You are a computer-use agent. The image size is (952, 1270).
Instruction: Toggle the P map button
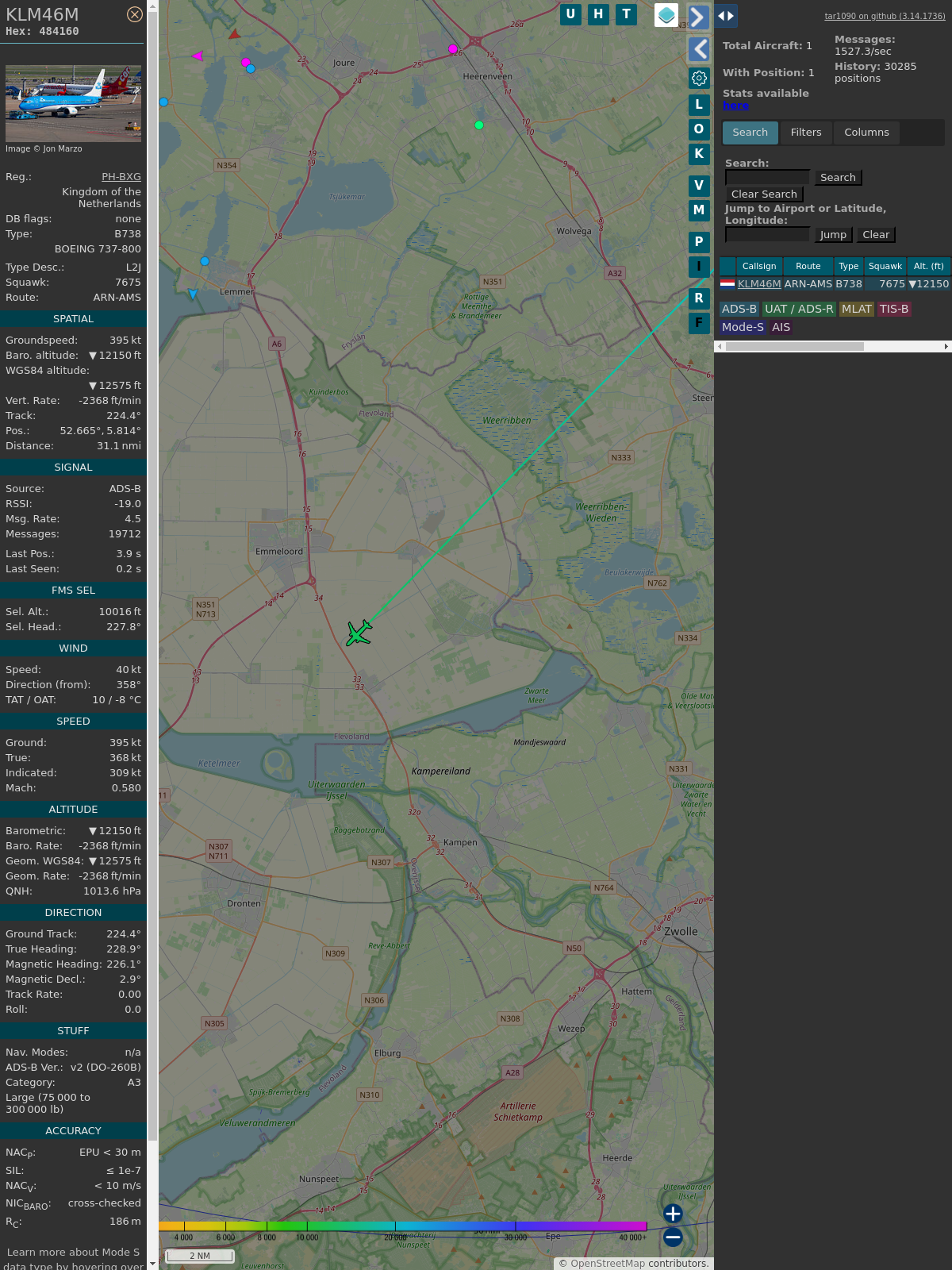(699, 242)
